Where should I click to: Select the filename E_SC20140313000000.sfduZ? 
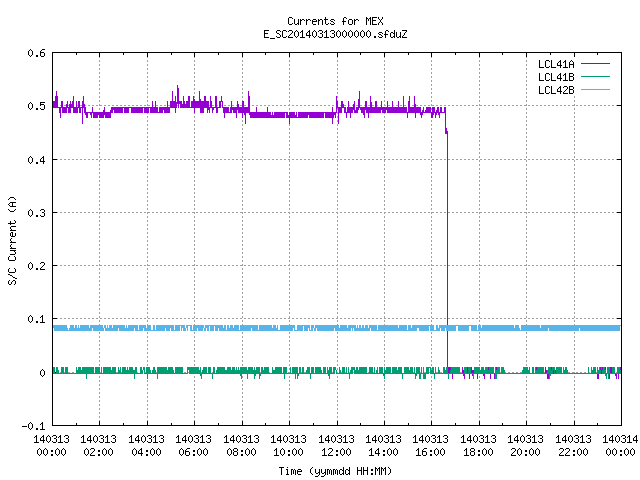pos(335,34)
